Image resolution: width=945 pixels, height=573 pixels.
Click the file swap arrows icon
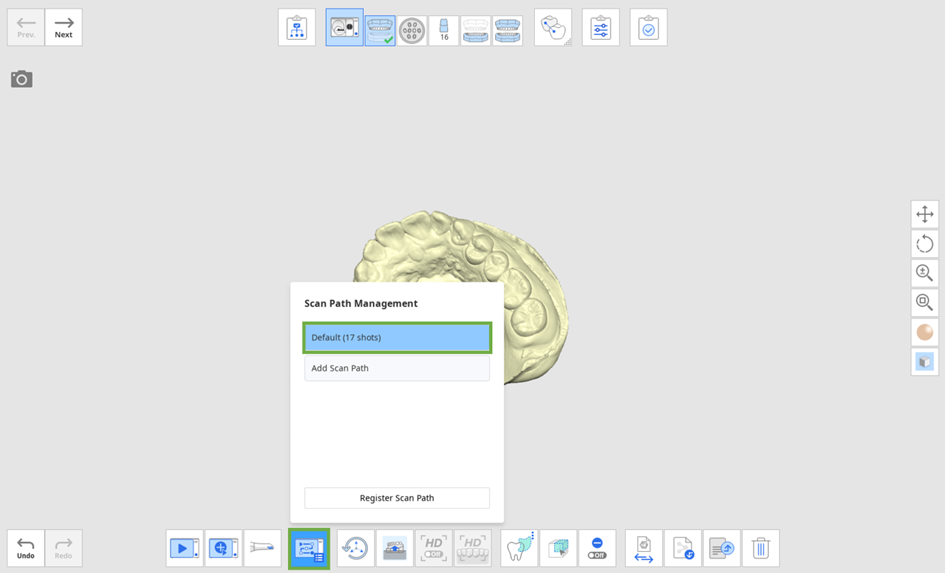click(644, 548)
